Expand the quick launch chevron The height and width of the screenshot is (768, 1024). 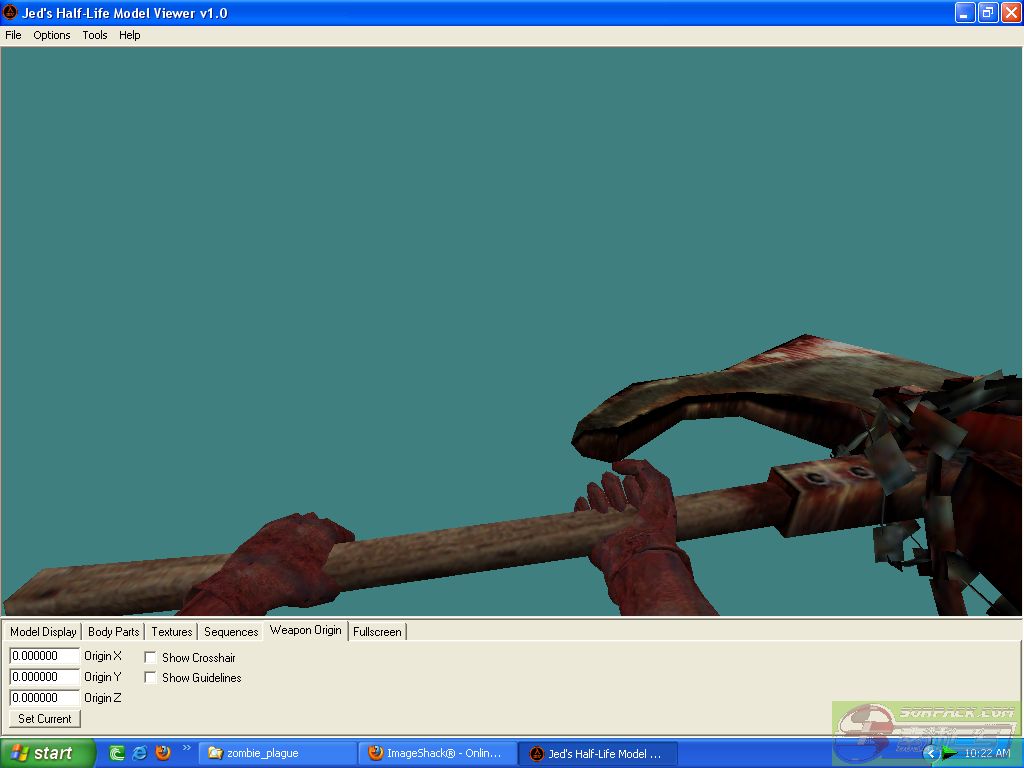[x=186, y=748]
